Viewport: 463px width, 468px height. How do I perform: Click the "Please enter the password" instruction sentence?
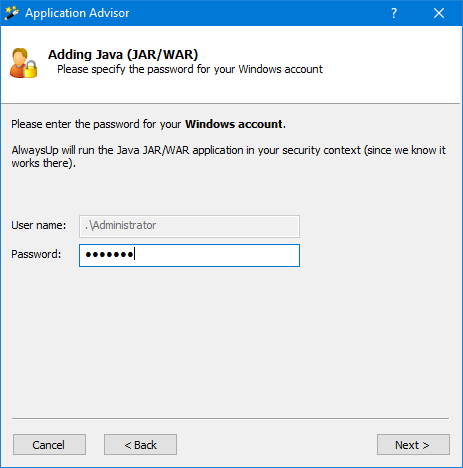click(148, 124)
